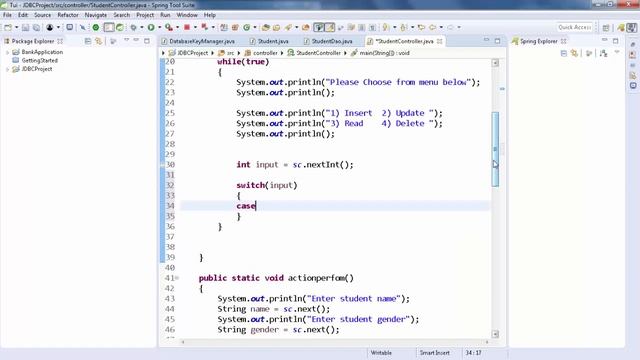Open the Run configurations dropdown arrow
Image resolution: width=640 pixels, height=360 pixels.
coord(159,27)
